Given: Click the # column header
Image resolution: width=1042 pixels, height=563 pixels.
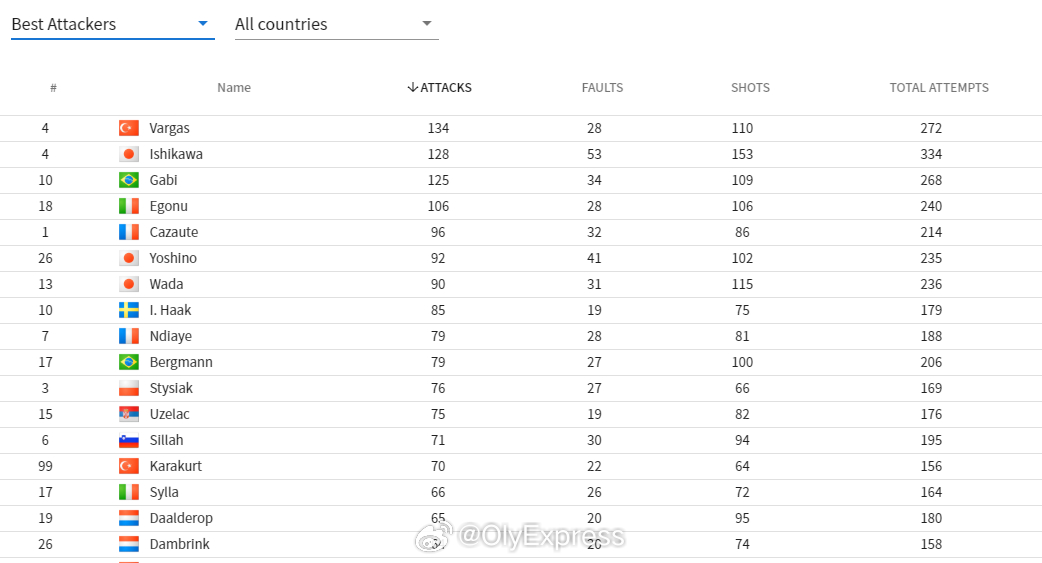Looking at the screenshot, I should (x=53, y=88).
